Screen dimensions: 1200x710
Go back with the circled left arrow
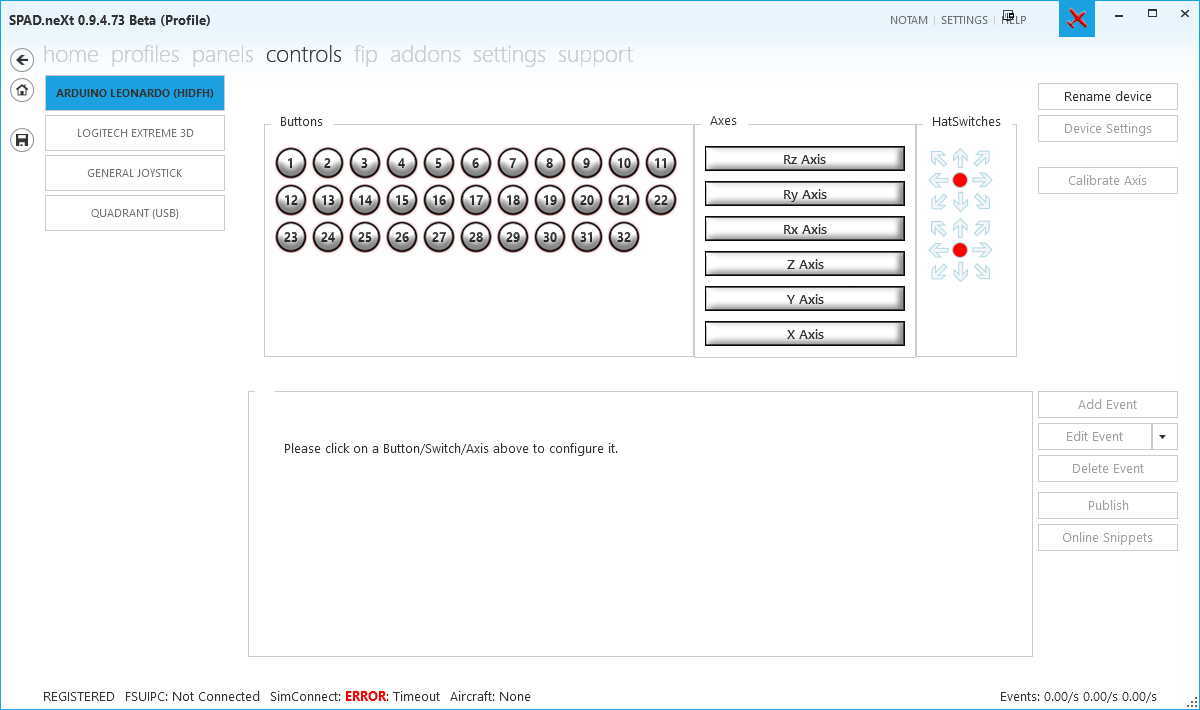click(x=22, y=60)
